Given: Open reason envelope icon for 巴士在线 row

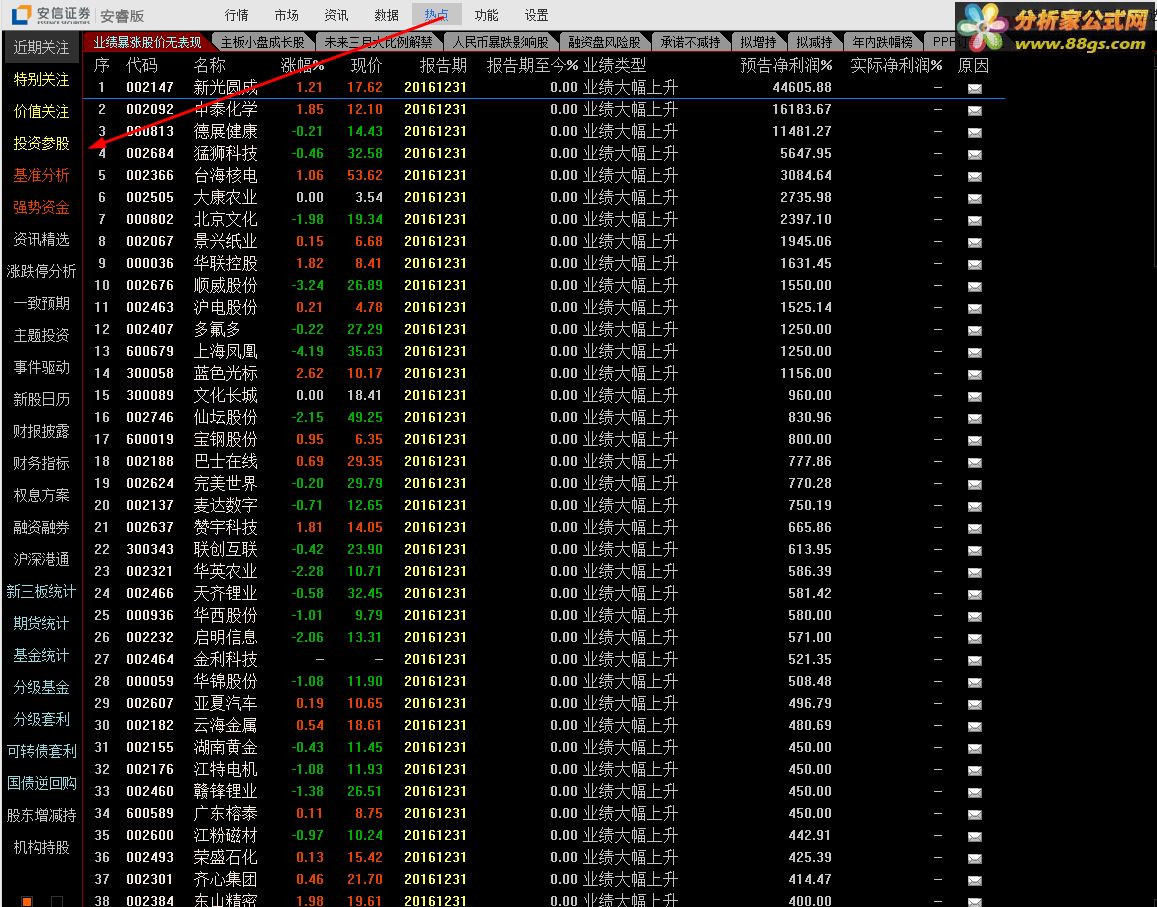Looking at the screenshot, I should (975, 463).
